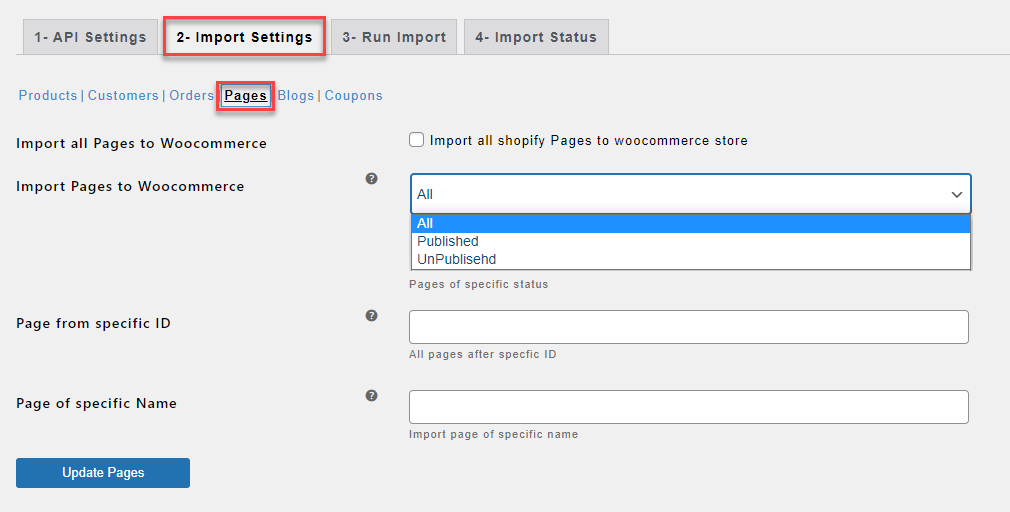The width and height of the screenshot is (1010, 512).
Task: Open the 1- API Settings tab
Action: [x=90, y=37]
